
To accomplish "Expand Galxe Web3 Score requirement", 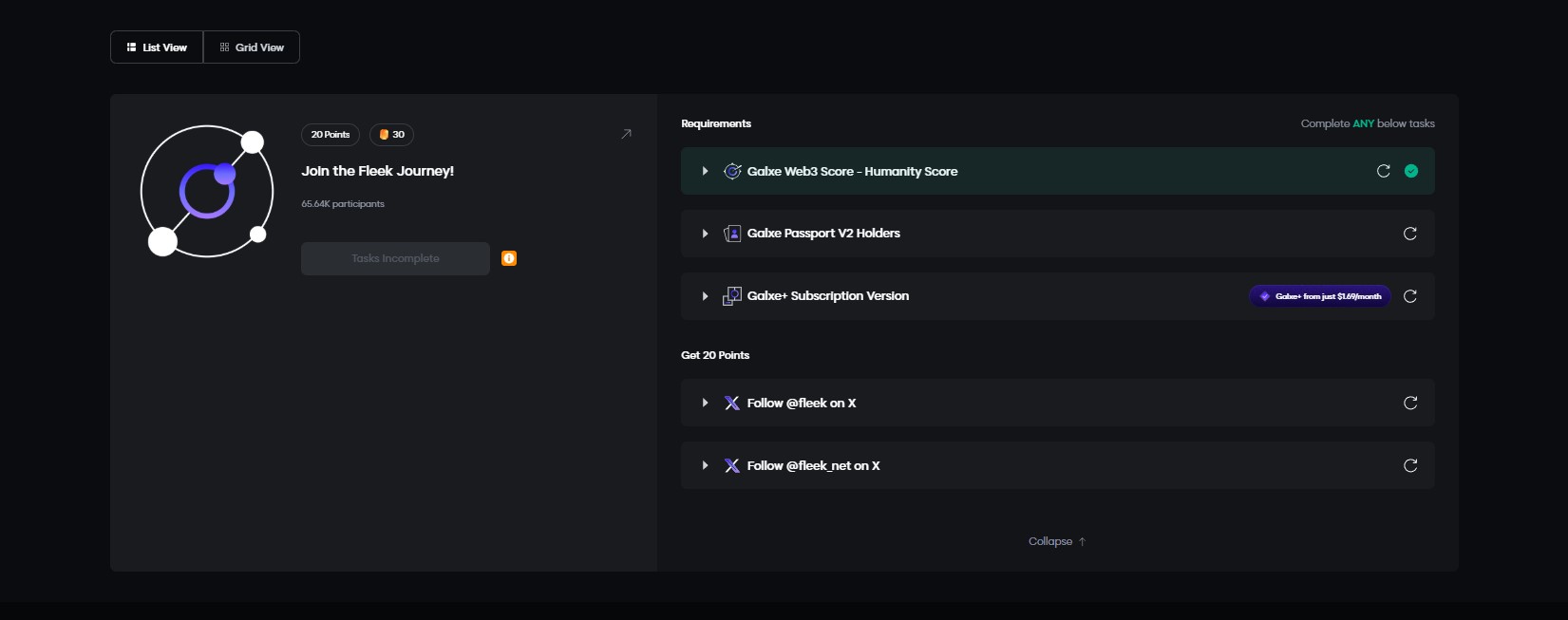I will (705, 171).
